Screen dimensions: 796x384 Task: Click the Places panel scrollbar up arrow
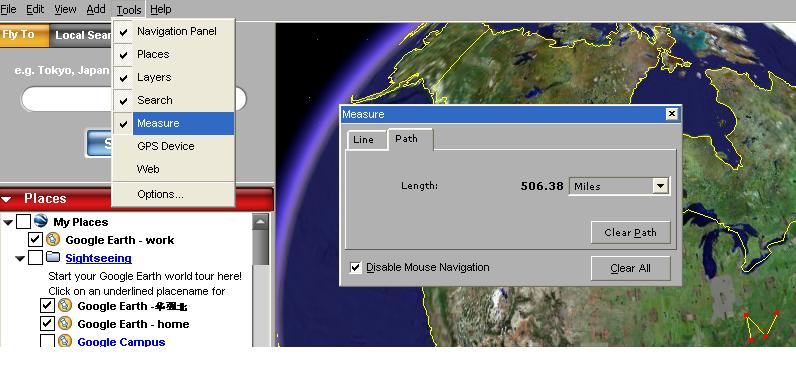click(x=260, y=221)
